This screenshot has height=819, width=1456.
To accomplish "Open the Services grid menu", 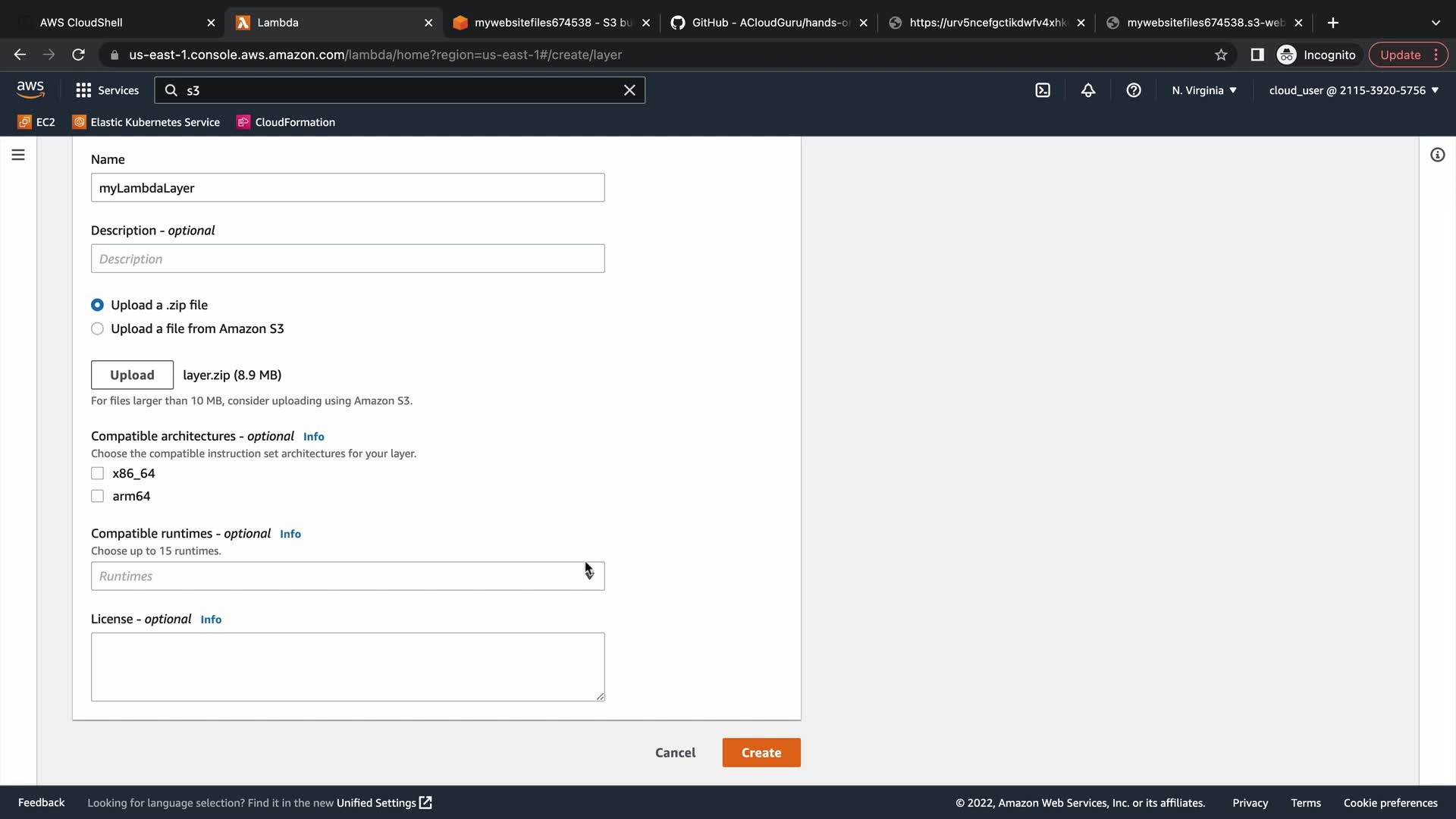I will [x=107, y=90].
